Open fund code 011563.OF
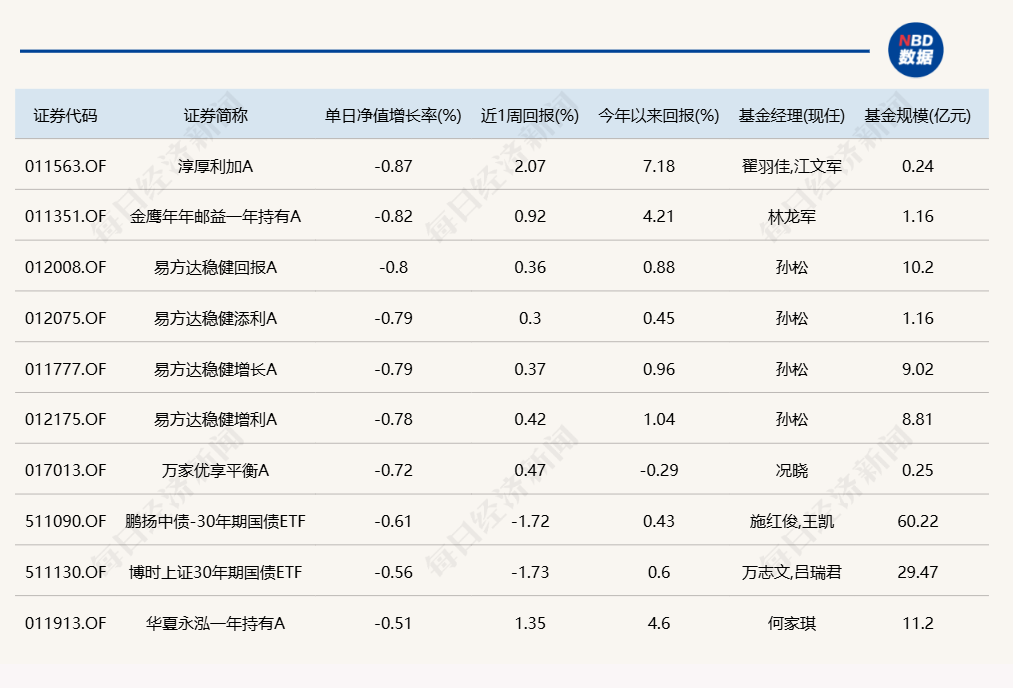The height and width of the screenshot is (688, 1013). point(66,166)
